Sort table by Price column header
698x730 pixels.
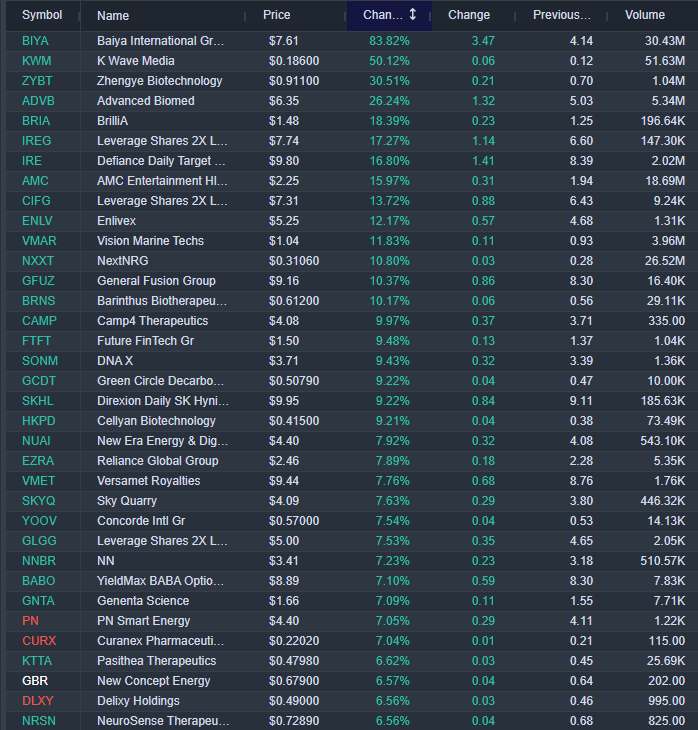[x=277, y=15]
